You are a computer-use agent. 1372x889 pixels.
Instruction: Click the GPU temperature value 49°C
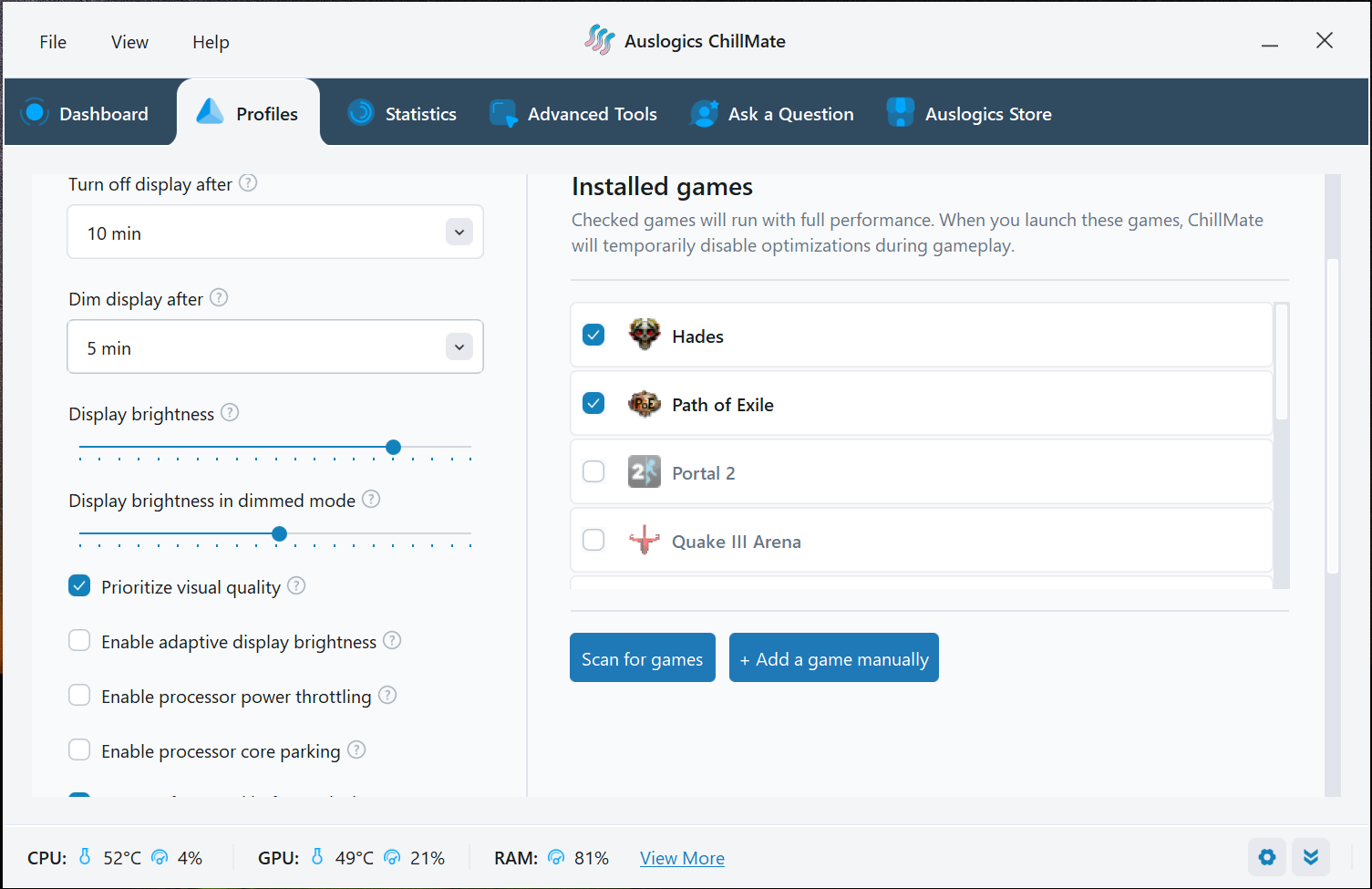tap(355, 858)
